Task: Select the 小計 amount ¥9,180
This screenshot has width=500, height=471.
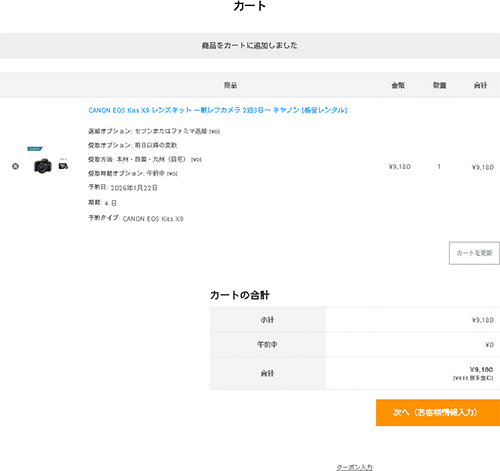Action: (482, 320)
